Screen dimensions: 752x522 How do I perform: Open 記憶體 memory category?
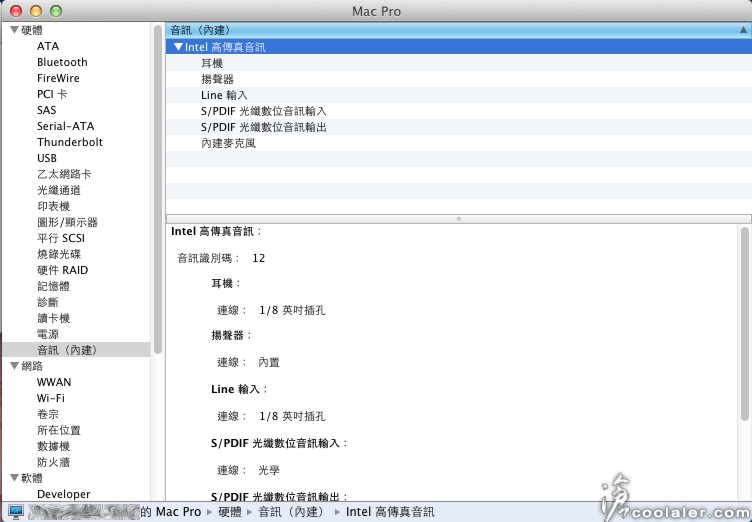(x=53, y=286)
